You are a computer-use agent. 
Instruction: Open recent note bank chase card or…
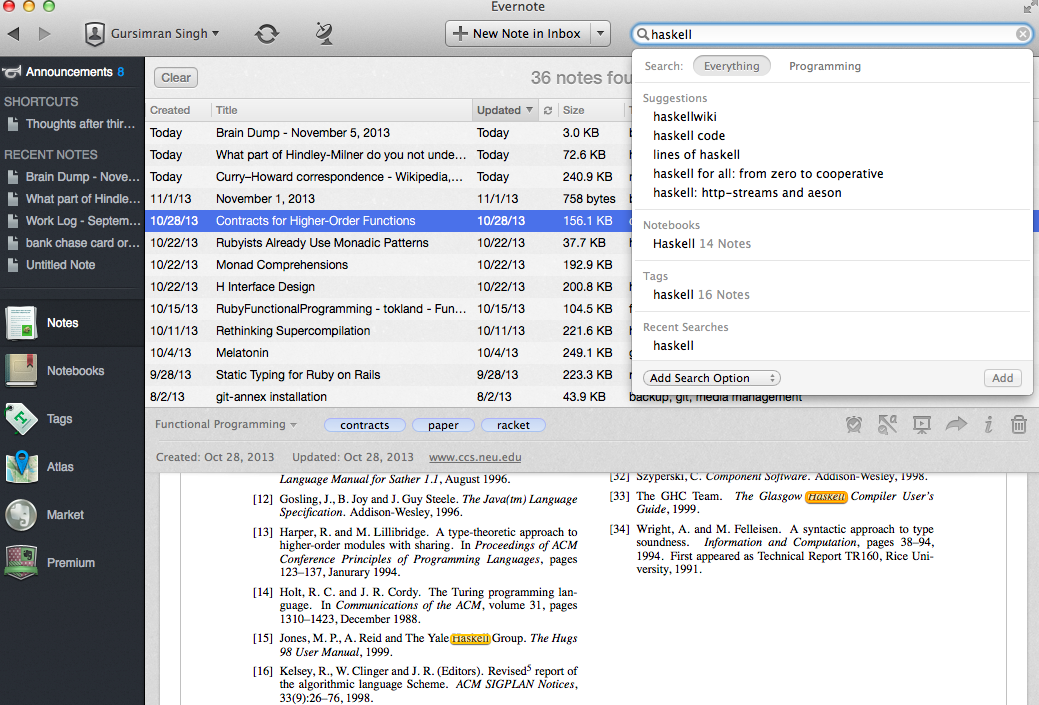(x=72, y=243)
